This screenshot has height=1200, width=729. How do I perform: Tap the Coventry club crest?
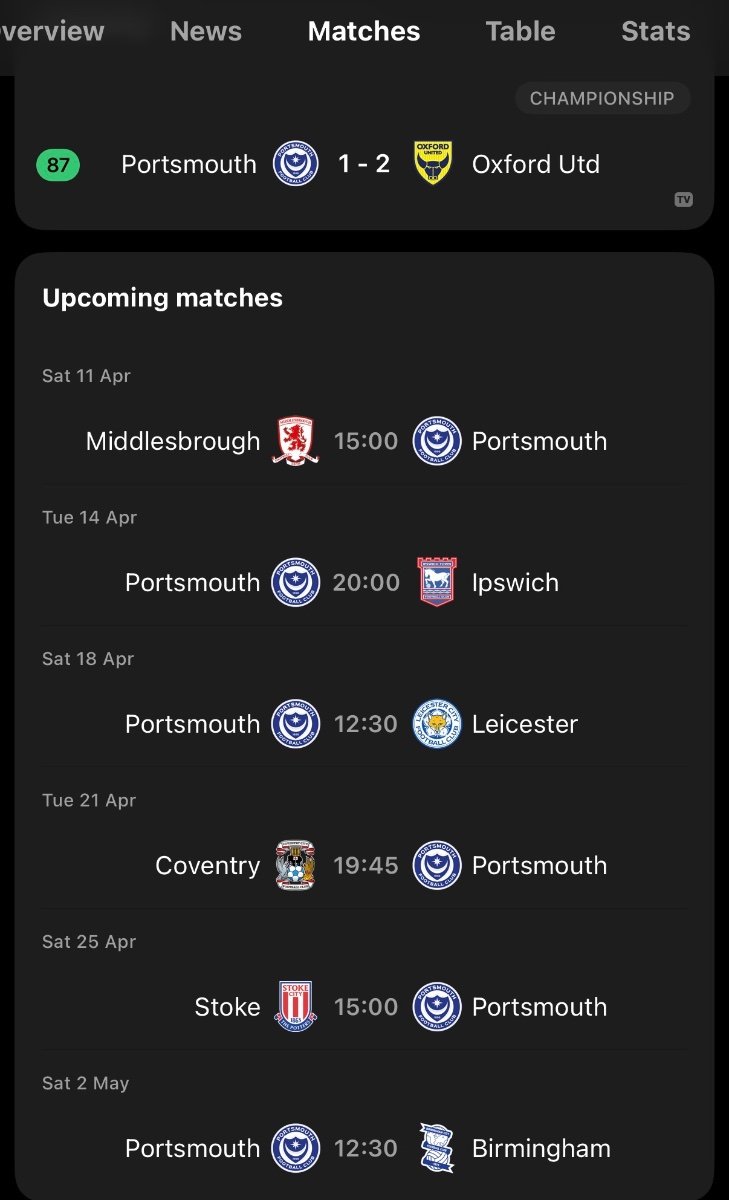click(295, 865)
